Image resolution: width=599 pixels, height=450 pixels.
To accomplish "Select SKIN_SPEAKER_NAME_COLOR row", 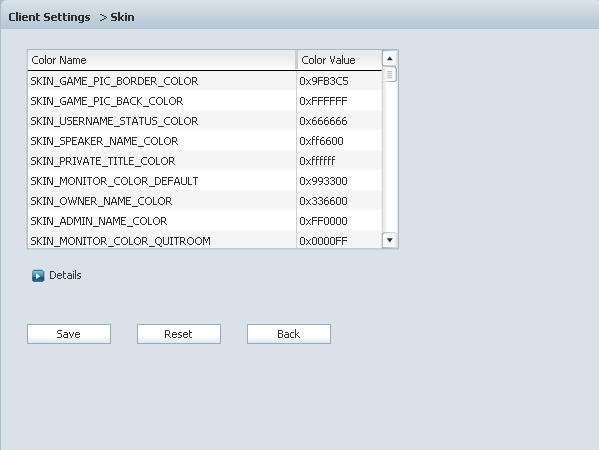I will [x=205, y=141].
